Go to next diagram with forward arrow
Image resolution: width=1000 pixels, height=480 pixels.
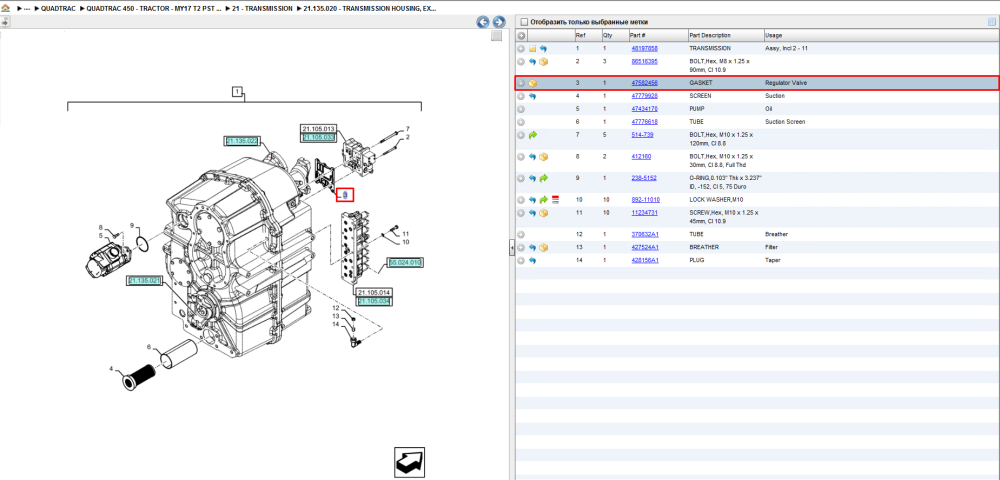point(499,22)
